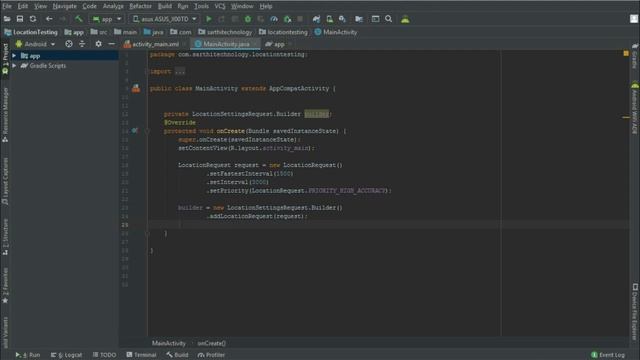Image resolution: width=640 pixels, height=360 pixels.
Task: Open the Structure side tab
Action: (5, 237)
